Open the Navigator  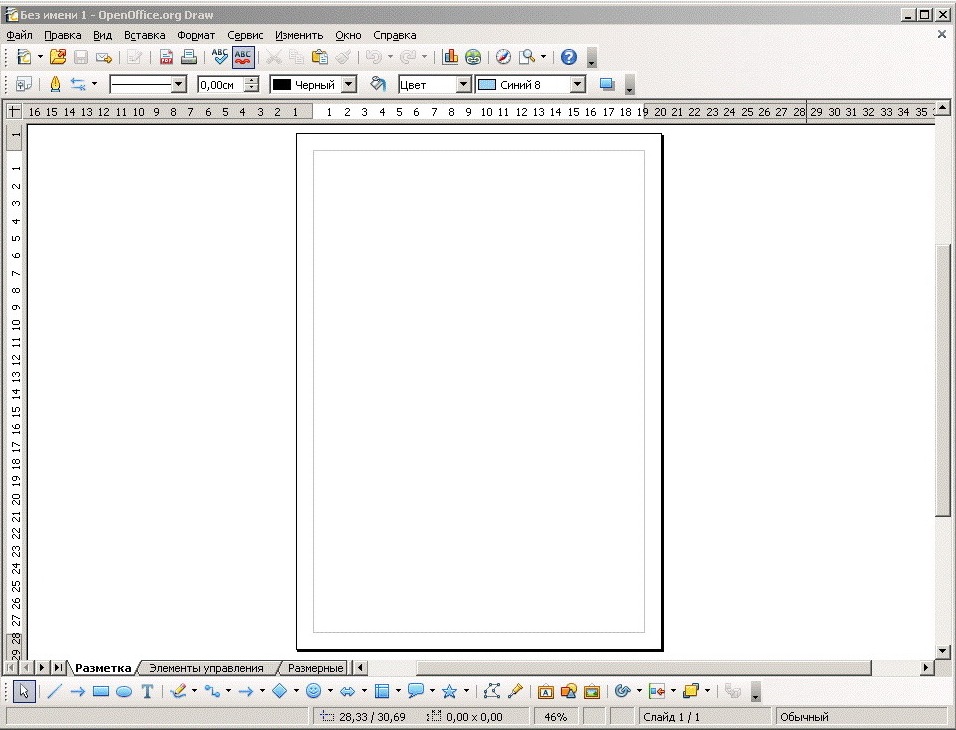(x=503, y=57)
